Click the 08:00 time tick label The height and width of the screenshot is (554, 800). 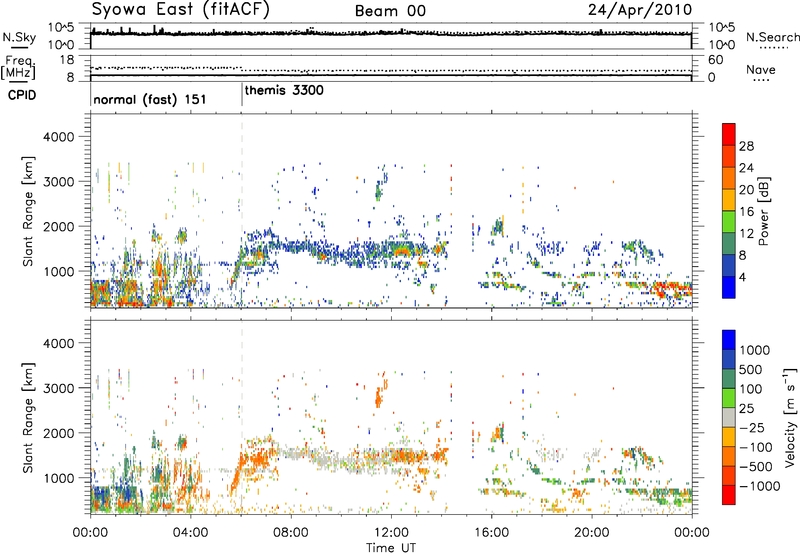click(x=291, y=533)
